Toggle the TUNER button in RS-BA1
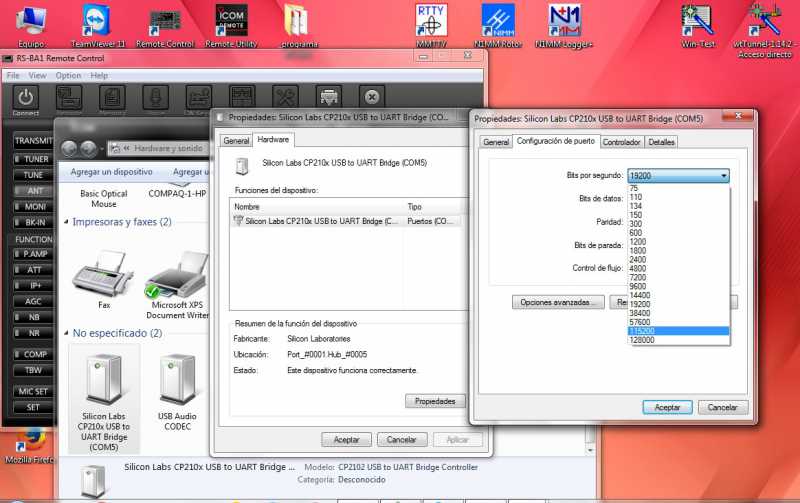Image resolution: width=800 pixels, height=503 pixels. pyautogui.click(x=35, y=159)
